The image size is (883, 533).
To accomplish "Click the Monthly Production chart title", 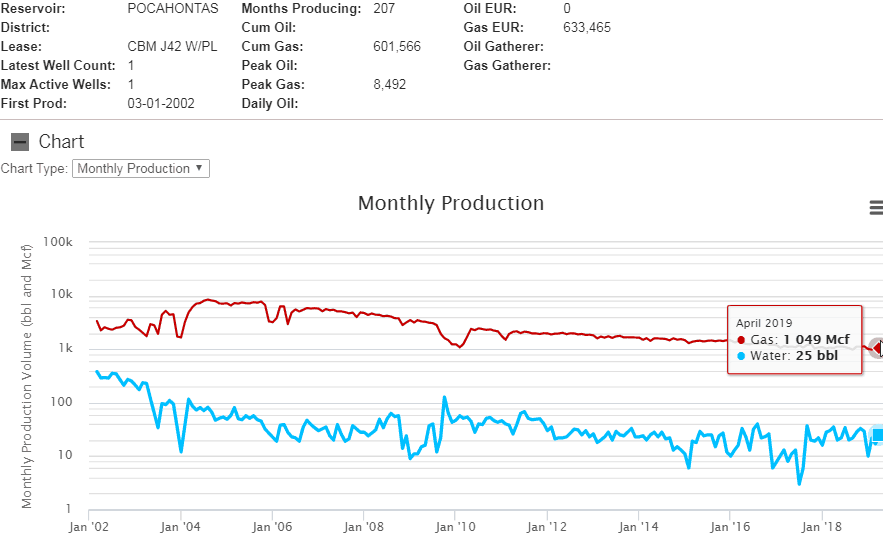I will pyautogui.click(x=451, y=203).
